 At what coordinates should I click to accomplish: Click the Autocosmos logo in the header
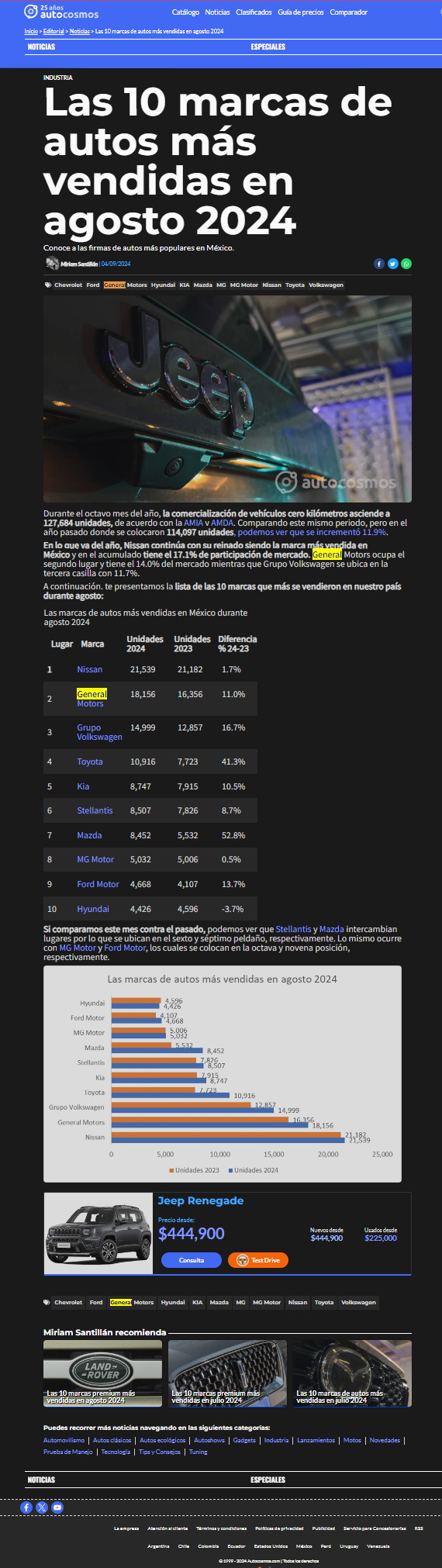click(61, 12)
